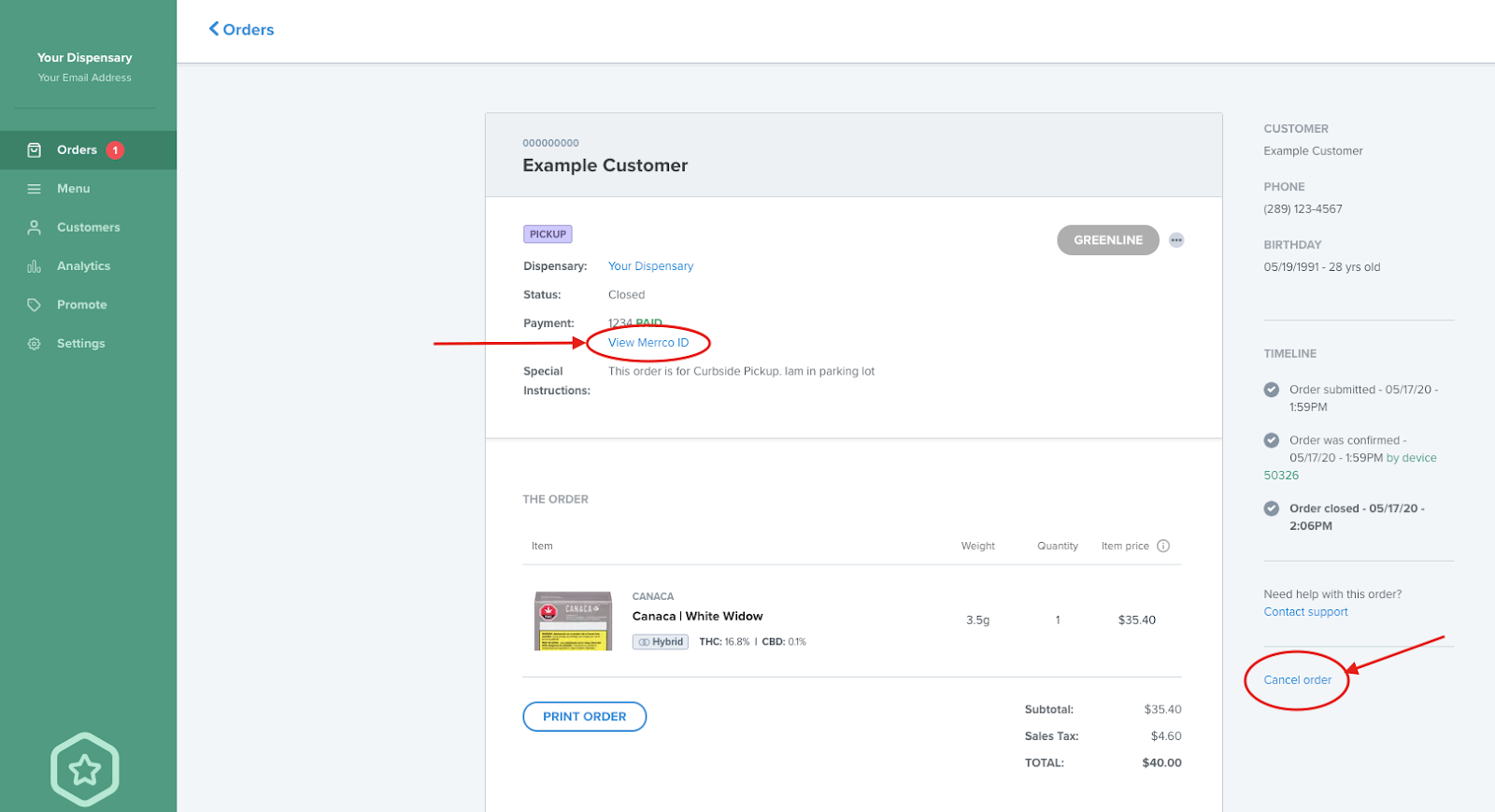Click the Hybrid strain badge
This screenshot has height=812, width=1495.
coord(661,642)
